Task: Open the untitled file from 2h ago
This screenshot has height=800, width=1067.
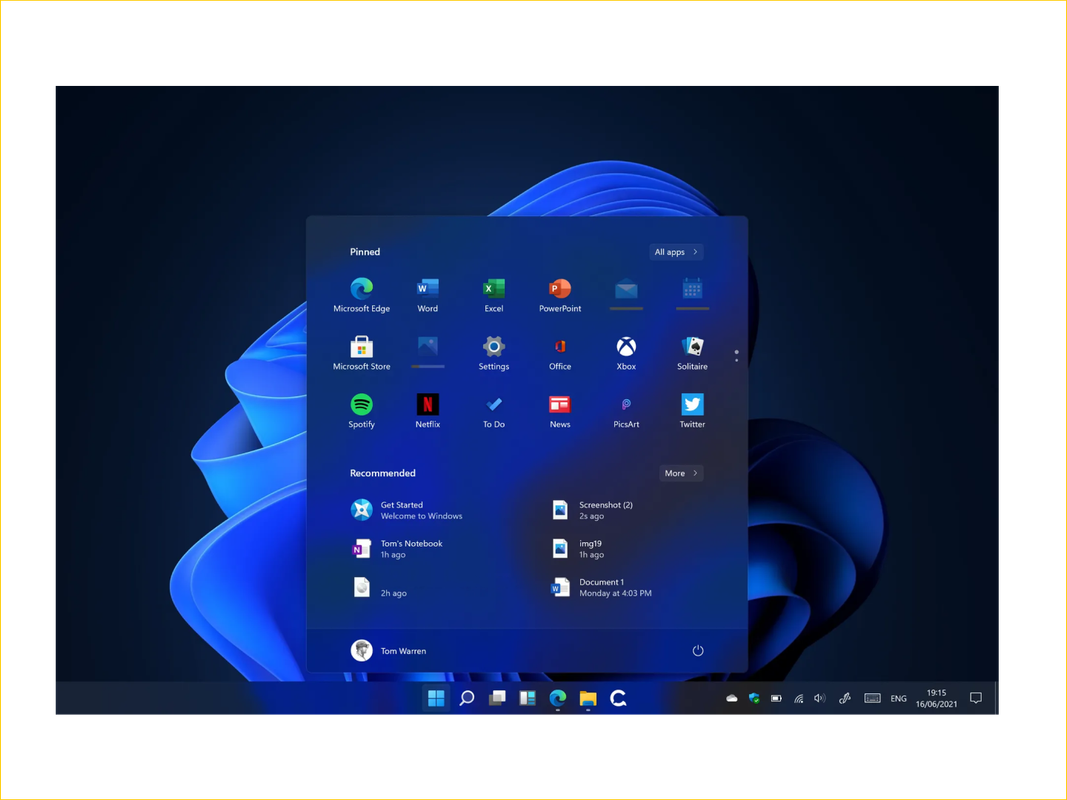Action: tap(378, 588)
